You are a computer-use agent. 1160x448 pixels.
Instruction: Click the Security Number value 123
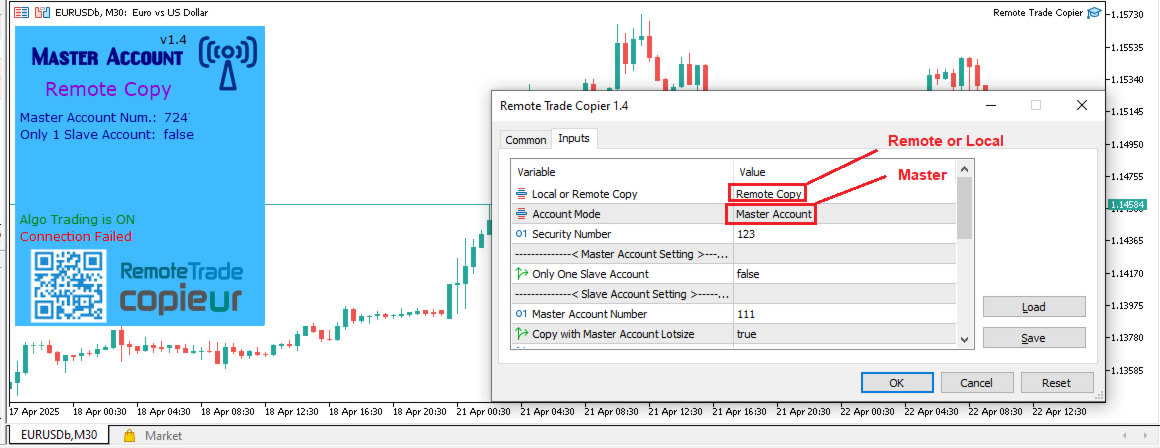845,234
